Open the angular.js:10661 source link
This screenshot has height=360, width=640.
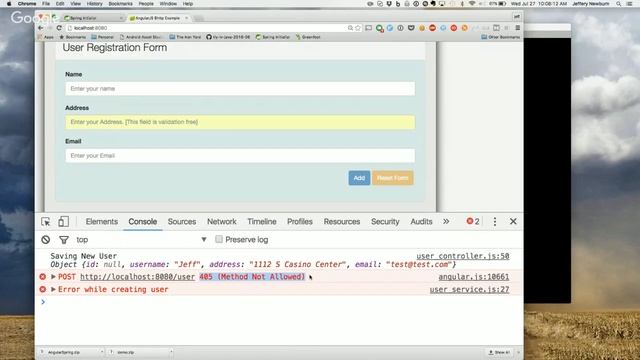coord(473,277)
